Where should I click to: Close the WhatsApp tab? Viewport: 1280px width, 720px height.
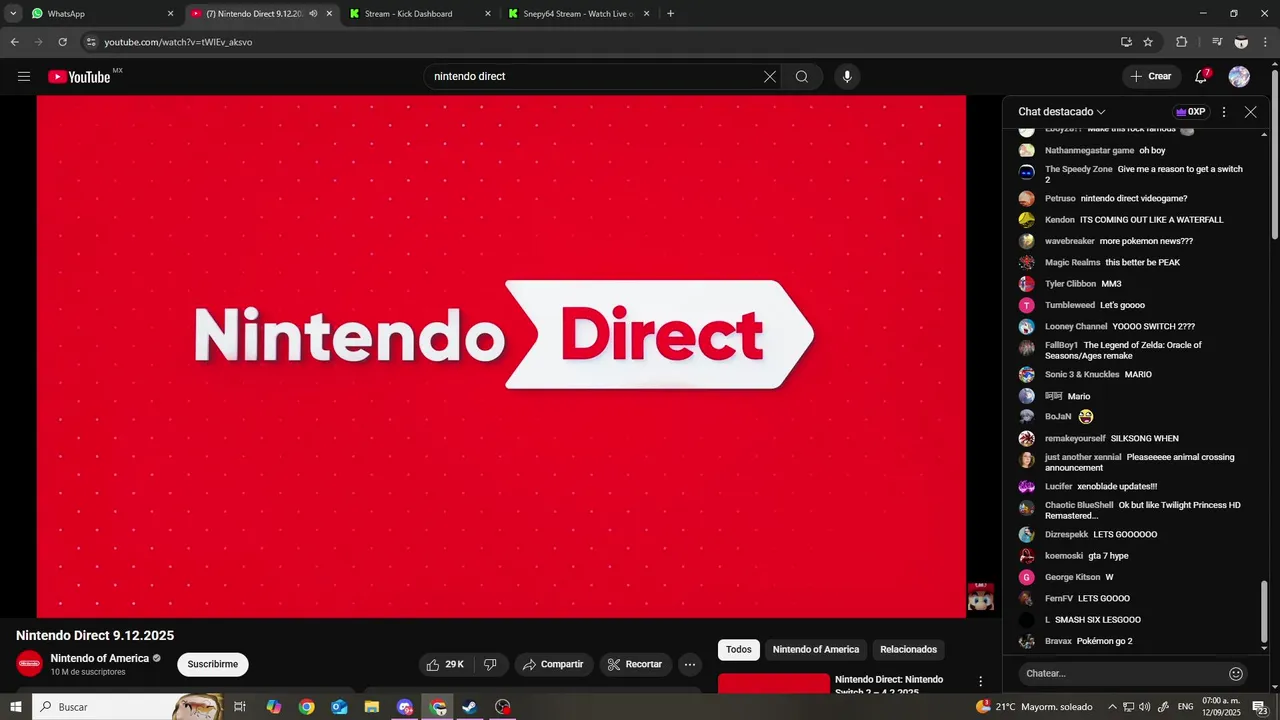170,14
